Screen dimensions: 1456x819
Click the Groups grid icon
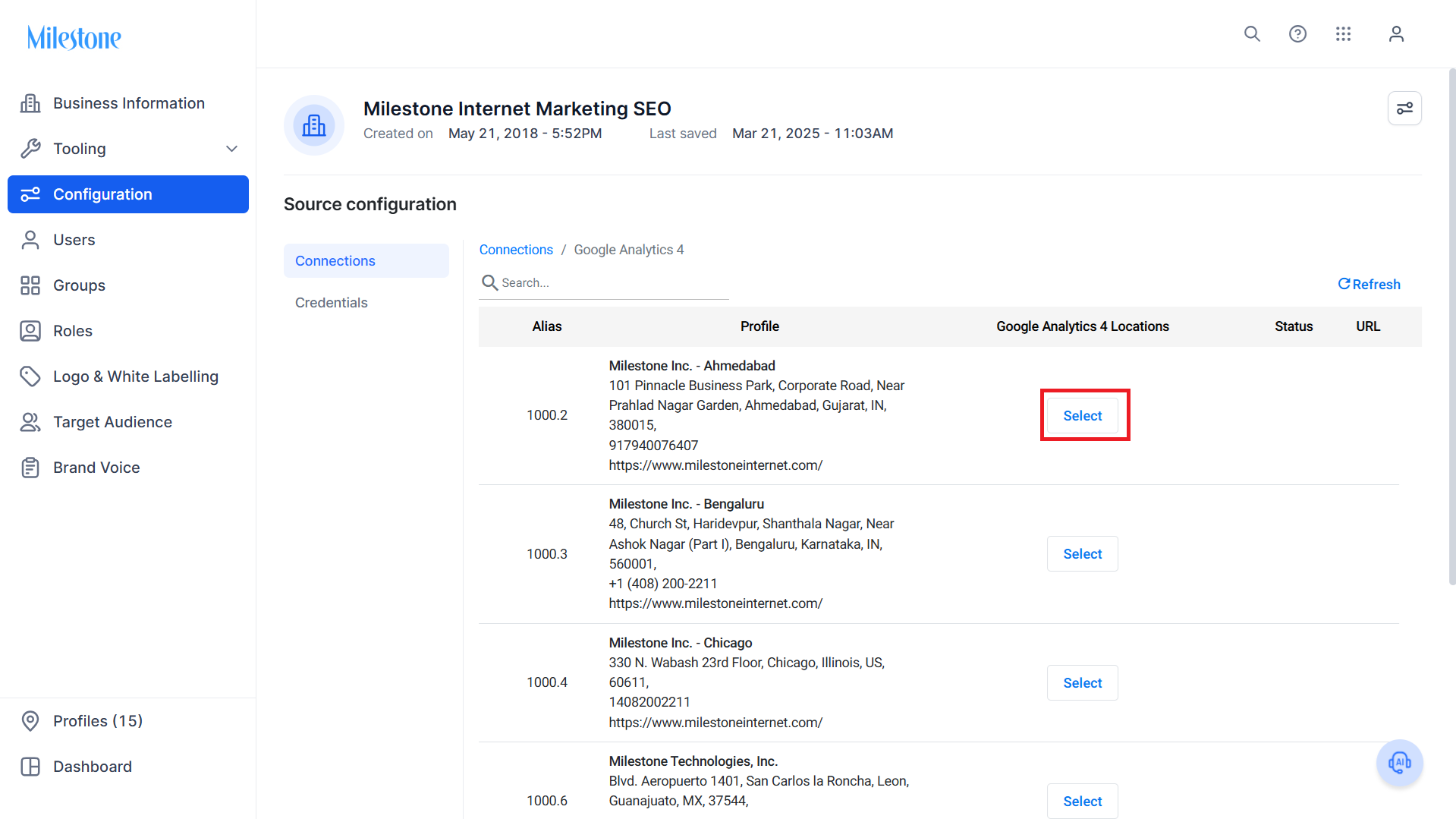[x=30, y=285]
